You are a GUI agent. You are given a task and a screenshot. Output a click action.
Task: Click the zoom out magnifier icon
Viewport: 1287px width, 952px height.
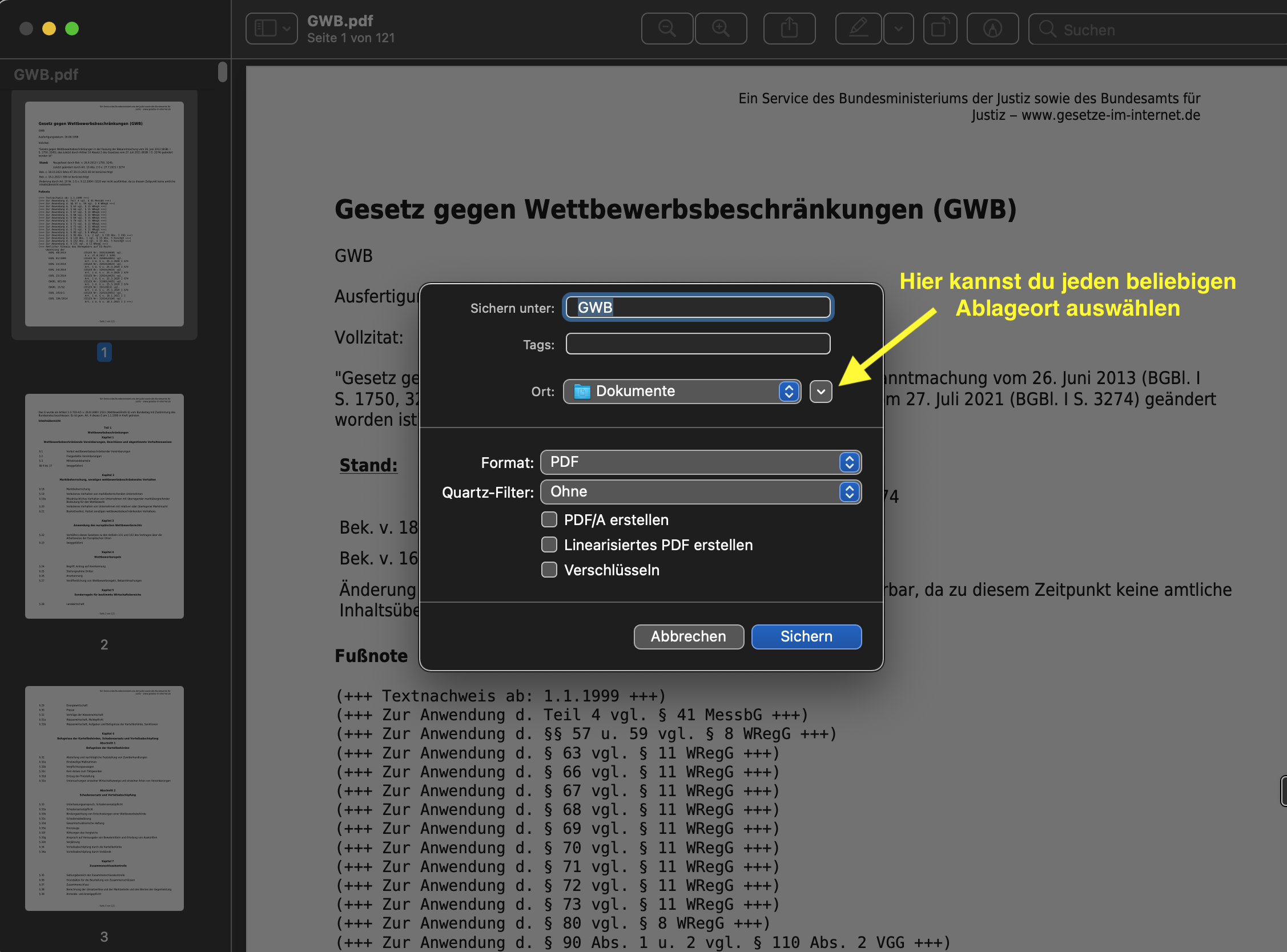667,28
